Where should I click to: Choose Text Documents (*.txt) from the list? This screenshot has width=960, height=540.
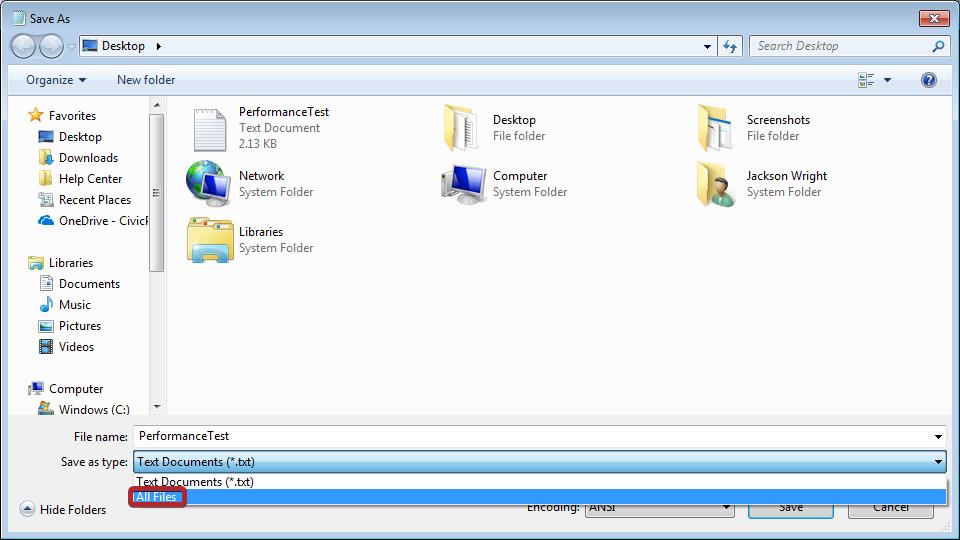[539, 482]
